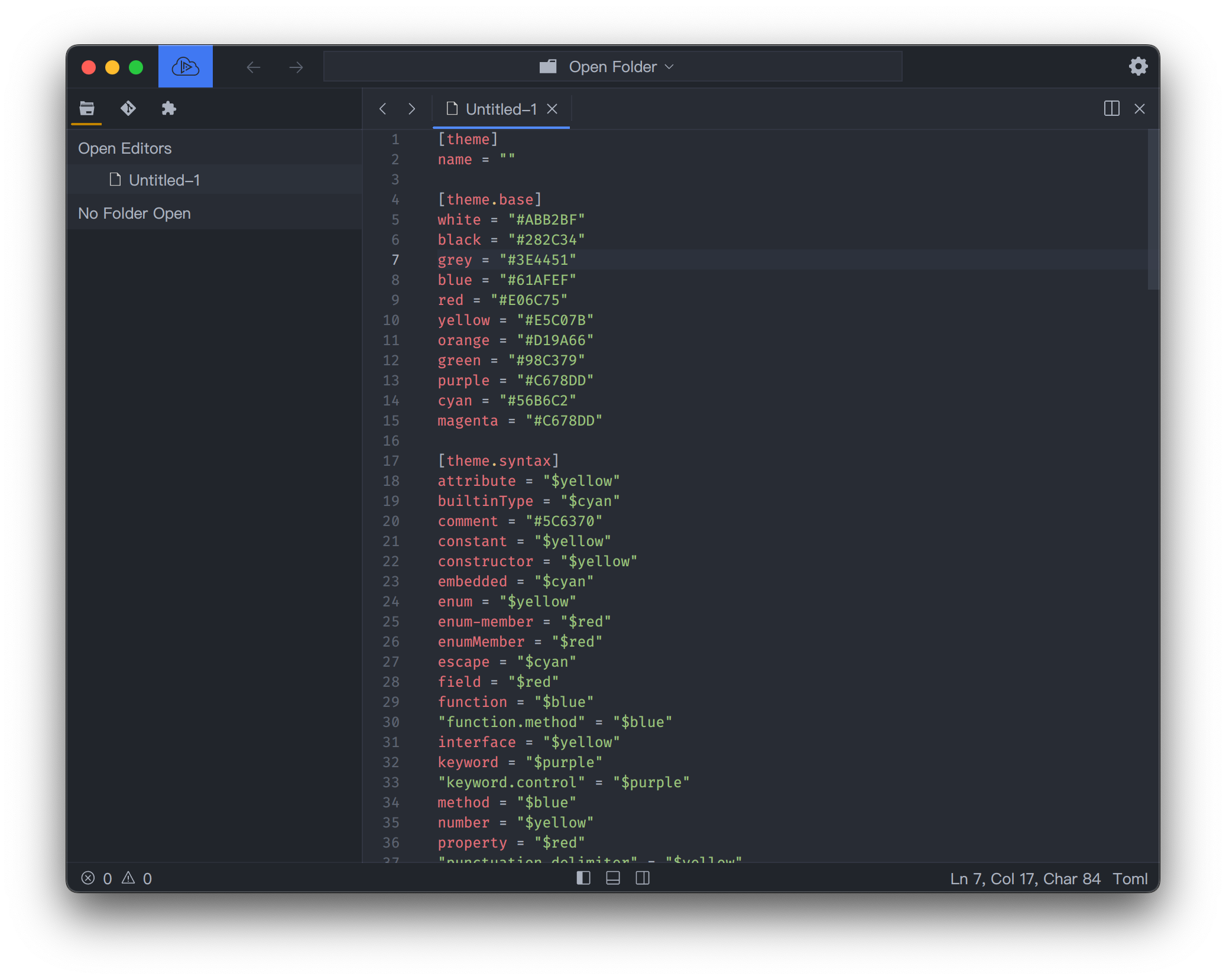
Task: Open the file explorer sidebar panel
Action: (x=87, y=108)
